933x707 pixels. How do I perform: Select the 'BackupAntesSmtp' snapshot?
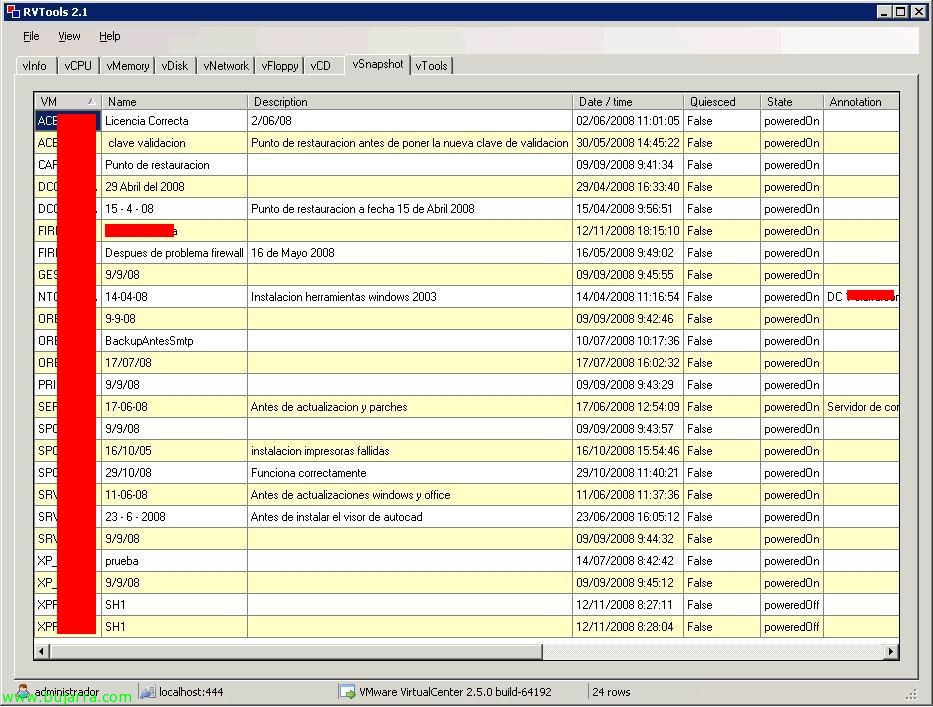click(x=149, y=341)
